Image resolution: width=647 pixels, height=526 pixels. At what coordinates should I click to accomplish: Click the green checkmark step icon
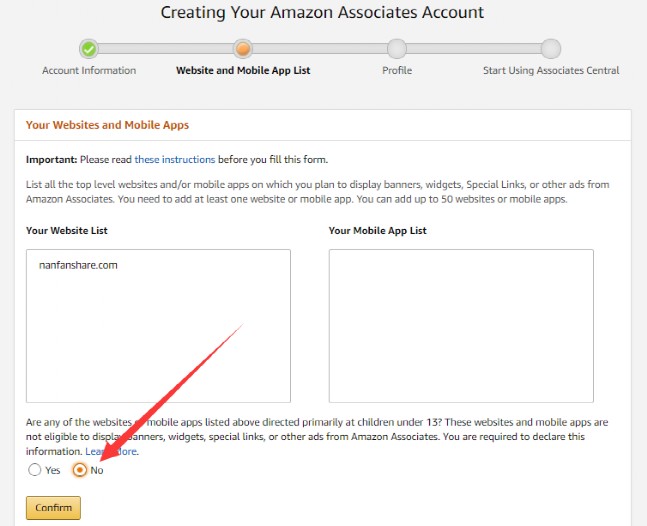pos(89,48)
